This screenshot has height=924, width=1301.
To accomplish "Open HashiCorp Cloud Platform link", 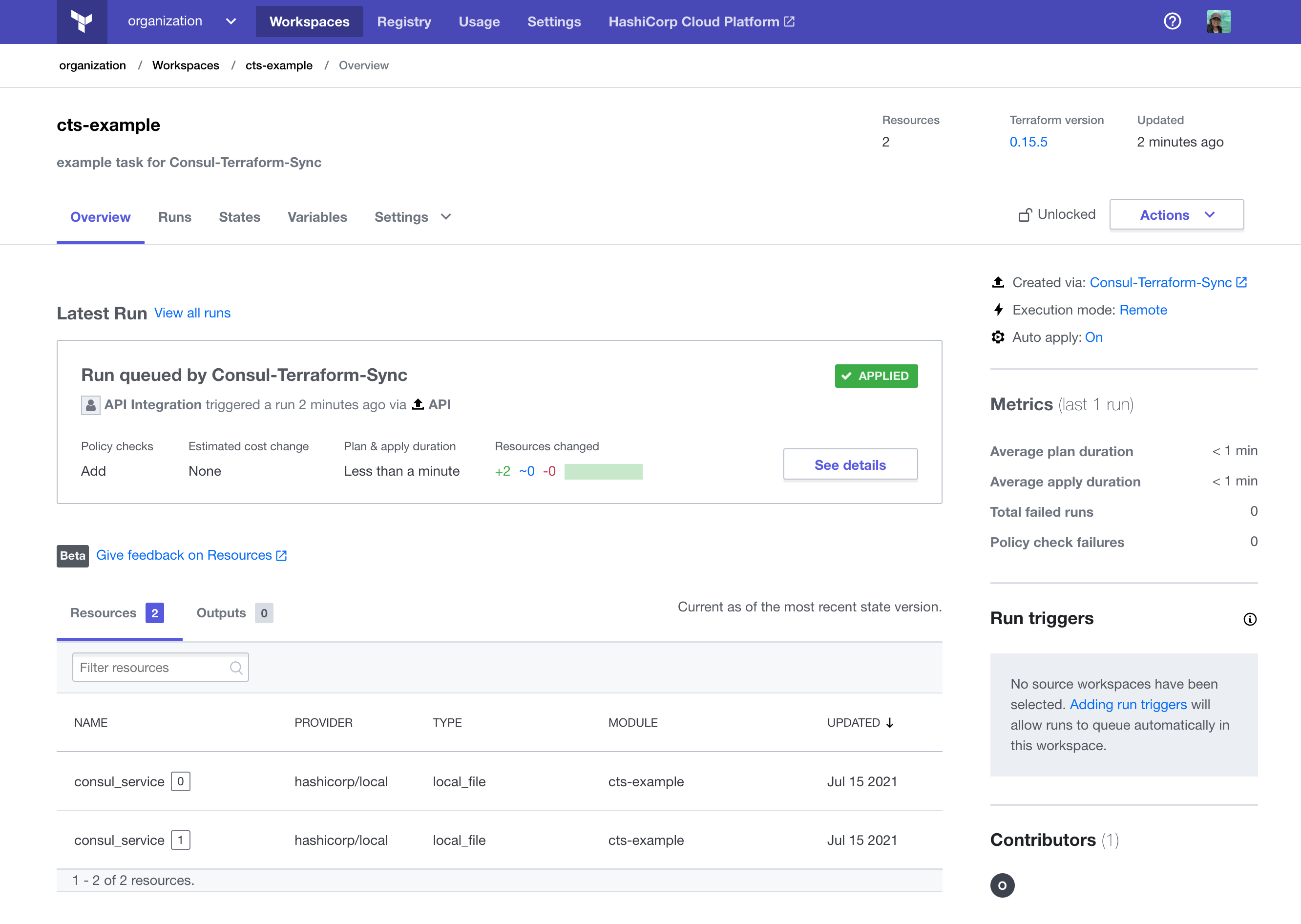I will coord(701,21).
